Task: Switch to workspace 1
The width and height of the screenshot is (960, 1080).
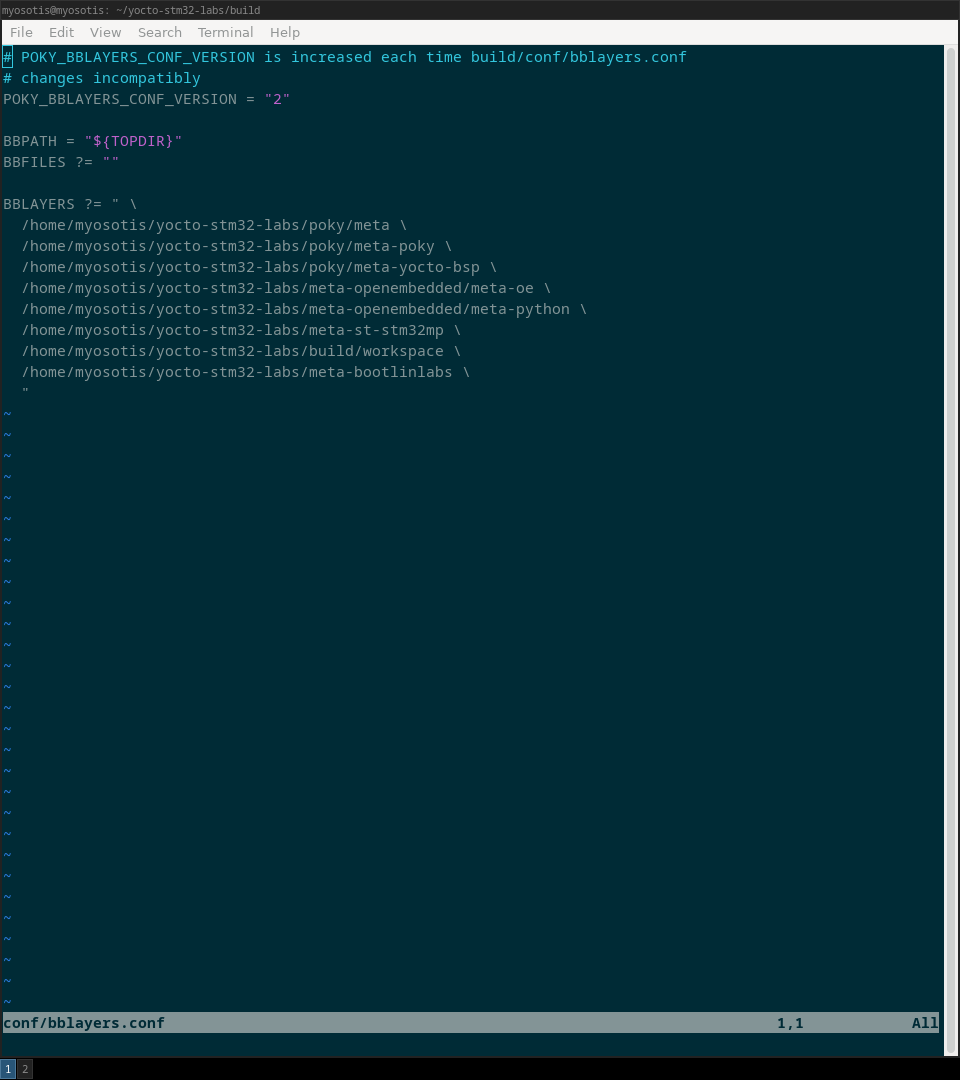Action: pyautogui.click(x=7, y=1069)
